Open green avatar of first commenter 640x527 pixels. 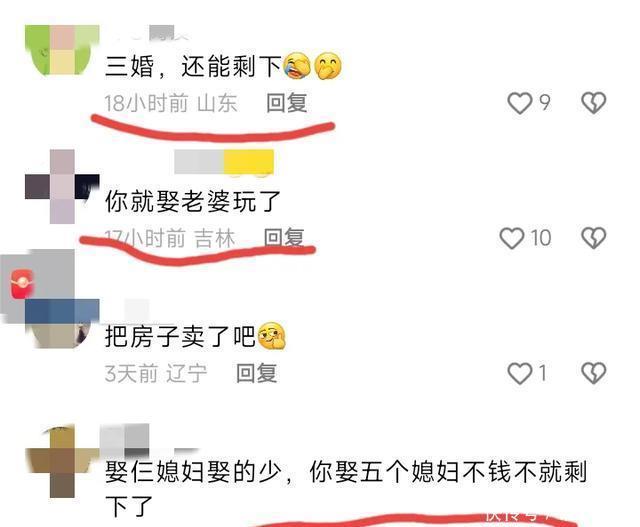pyautogui.click(x=62, y=50)
